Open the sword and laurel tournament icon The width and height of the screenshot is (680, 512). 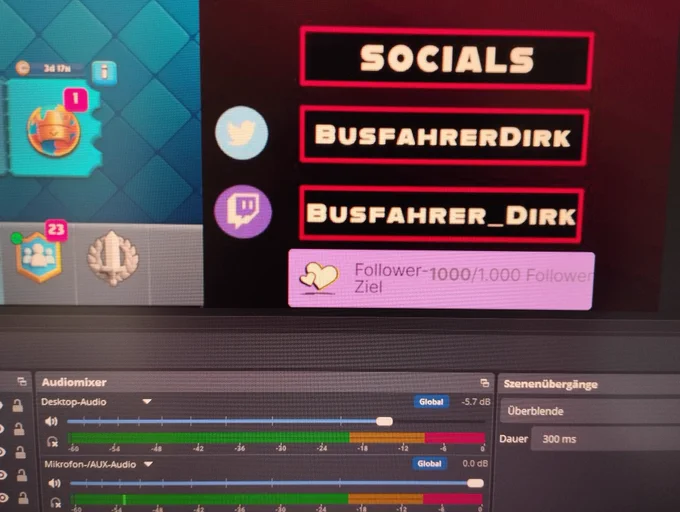[113, 258]
